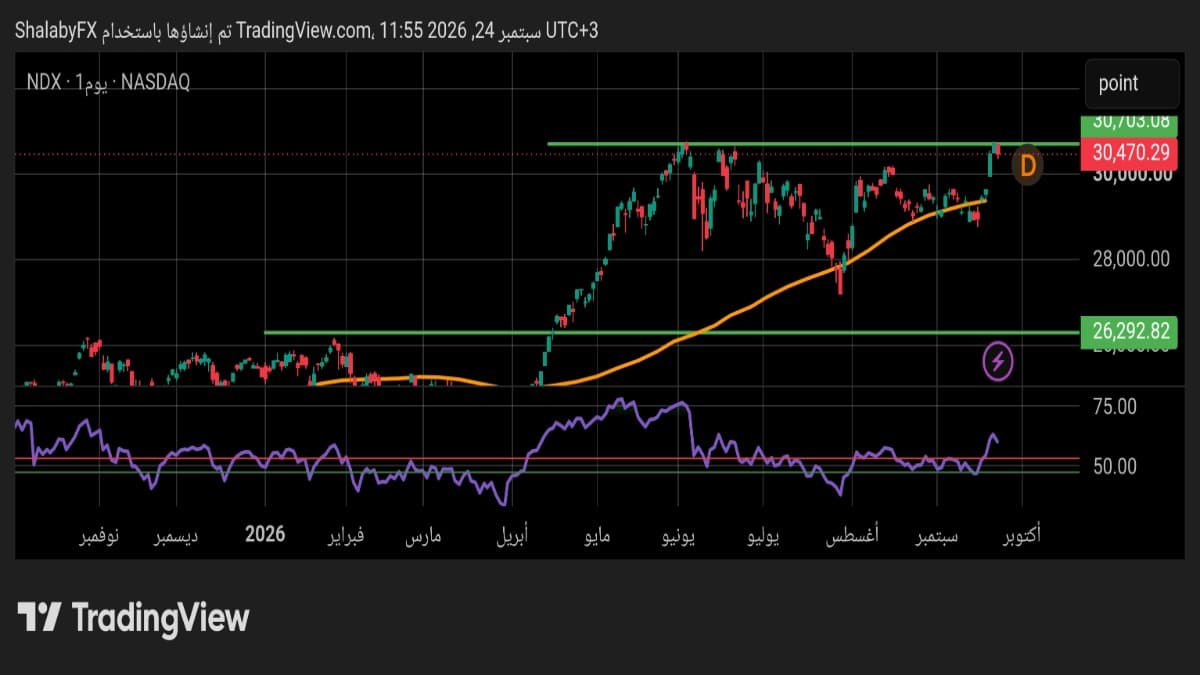This screenshot has height=675, width=1200.
Task: Click the TradingView wordmark link
Action: [x=160, y=618]
